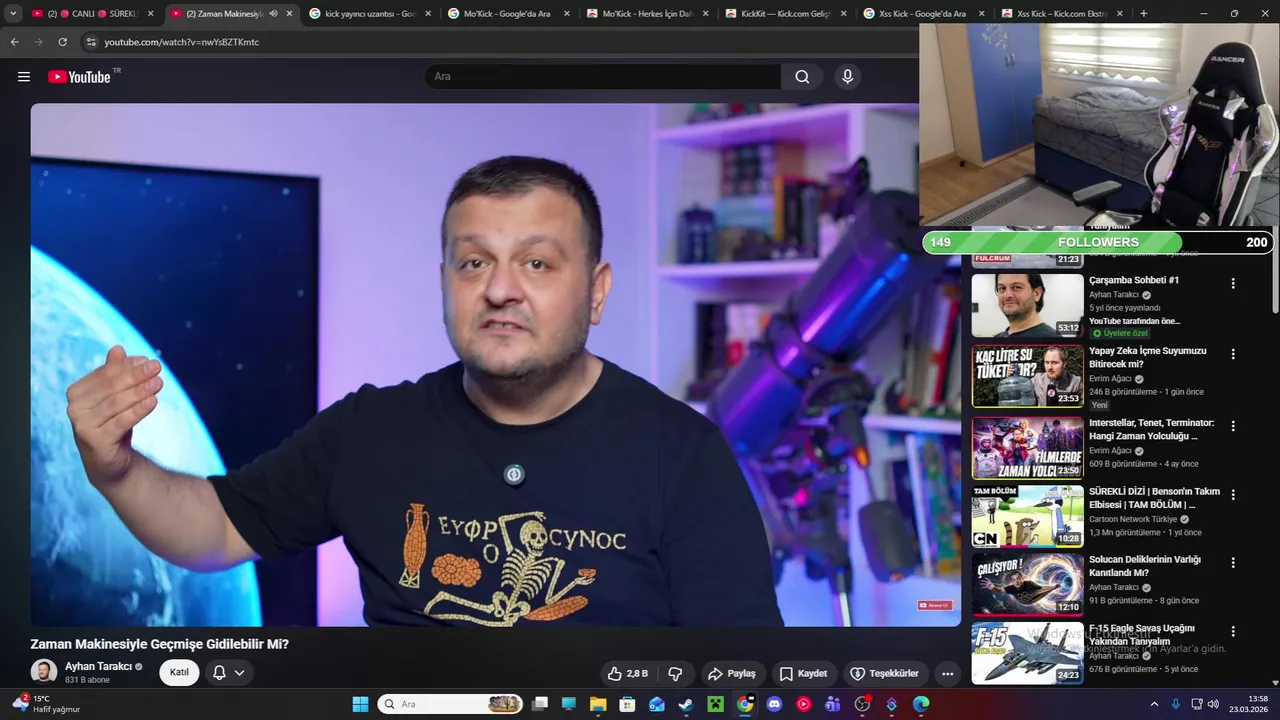Click the address bar URL
The image size is (1280, 720).
(182, 42)
